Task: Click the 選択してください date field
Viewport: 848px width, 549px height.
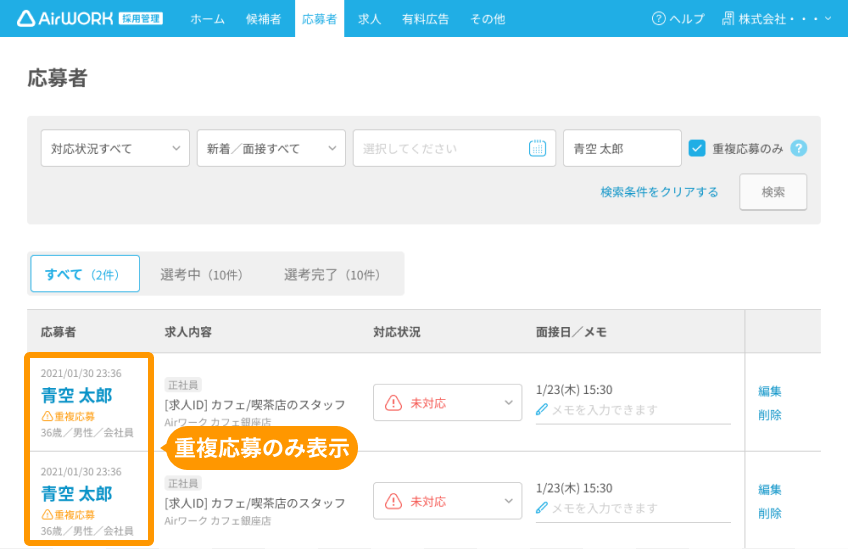Action: coord(454,148)
